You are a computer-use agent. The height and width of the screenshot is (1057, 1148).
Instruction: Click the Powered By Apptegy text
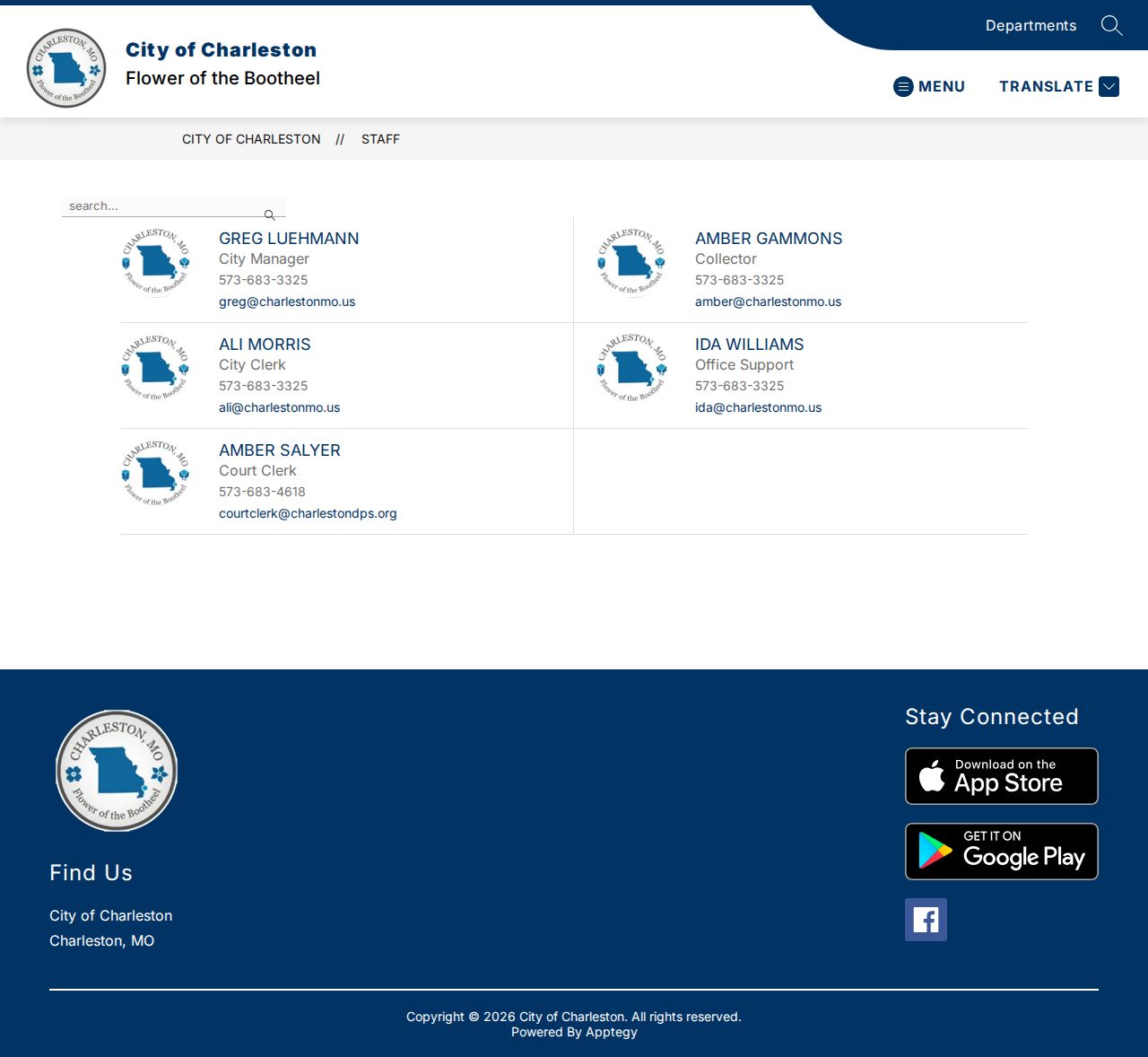574,1032
